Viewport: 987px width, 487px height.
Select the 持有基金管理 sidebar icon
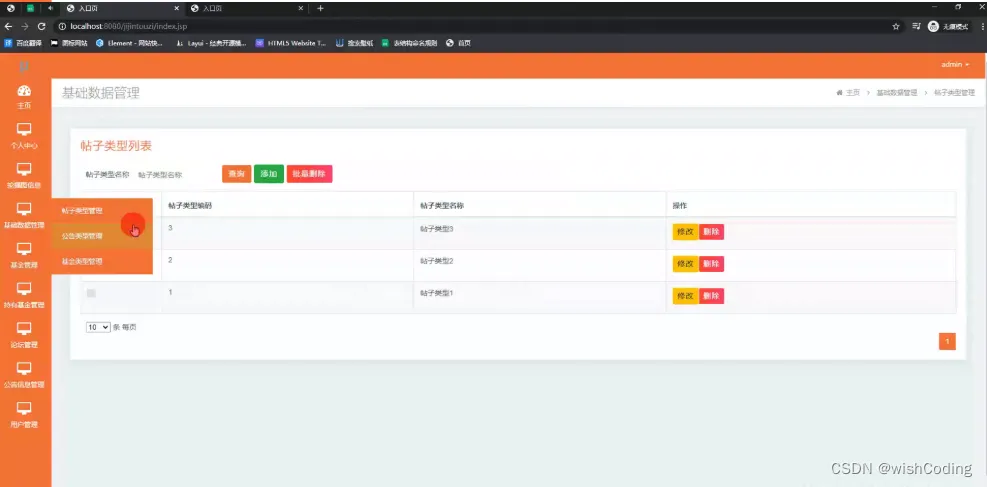click(24, 289)
